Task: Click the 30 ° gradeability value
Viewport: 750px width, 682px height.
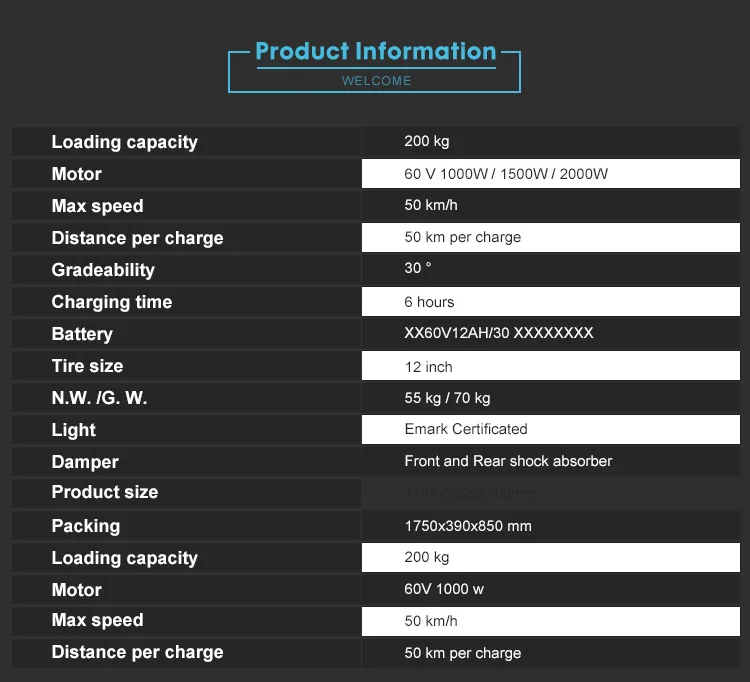Action: [x=418, y=269]
